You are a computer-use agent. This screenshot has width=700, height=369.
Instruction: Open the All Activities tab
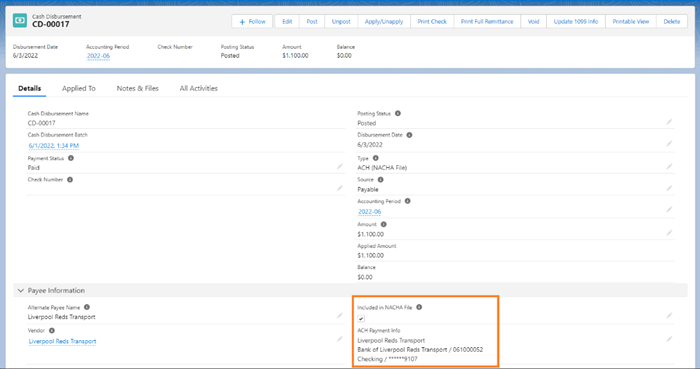coord(199,88)
